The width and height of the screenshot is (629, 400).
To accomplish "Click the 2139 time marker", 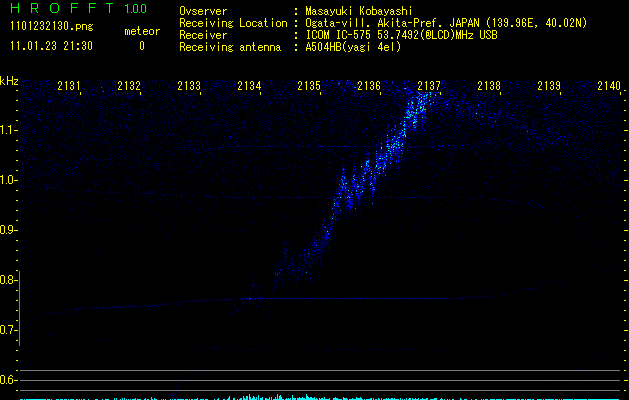I will [x=549, y=87].
